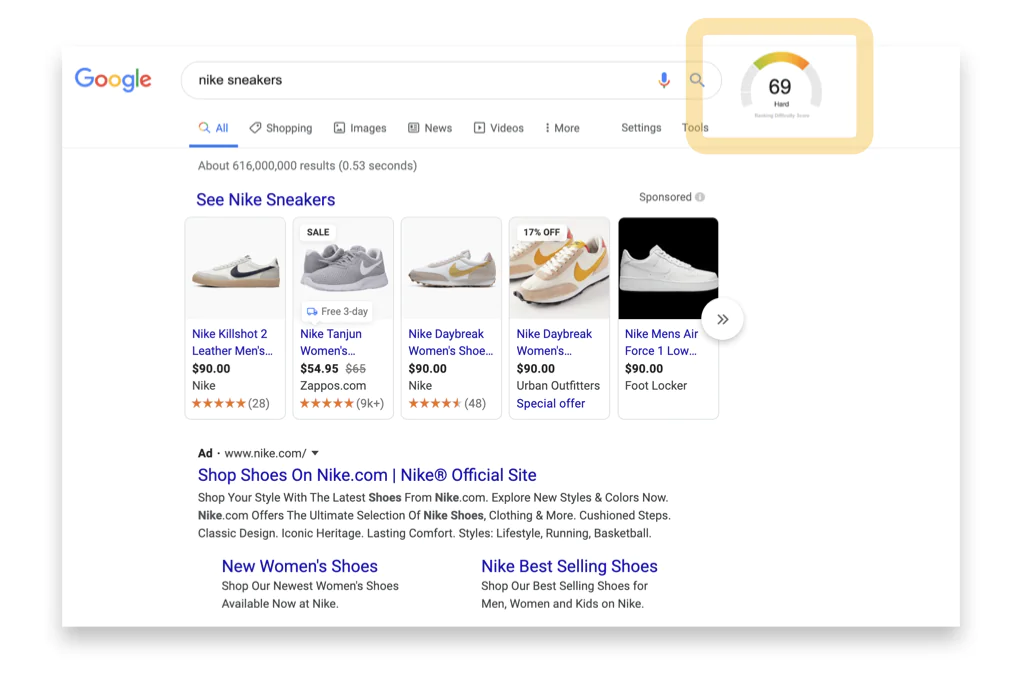This screenshot has height=684, width=1023.
Task: Open the Nike Best Selling Shoes sitelink
Action: point(569,566)
